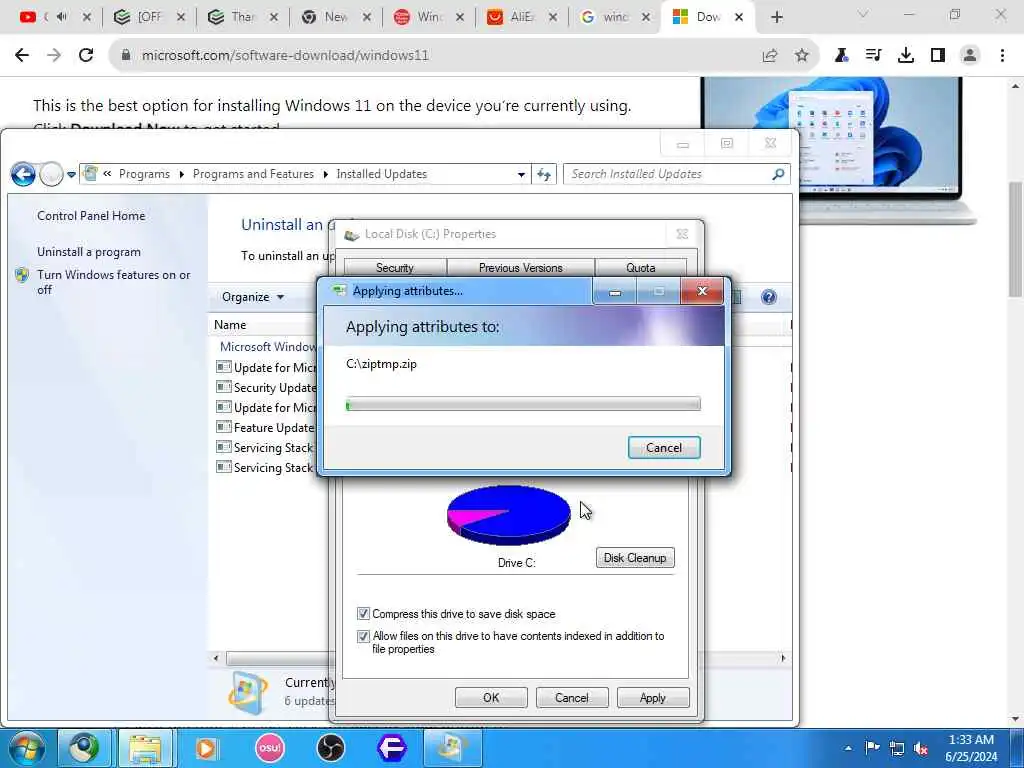Click the browser forward arrow
The height and width of the screenshot is (768, 1024).
tap(54, 55)
